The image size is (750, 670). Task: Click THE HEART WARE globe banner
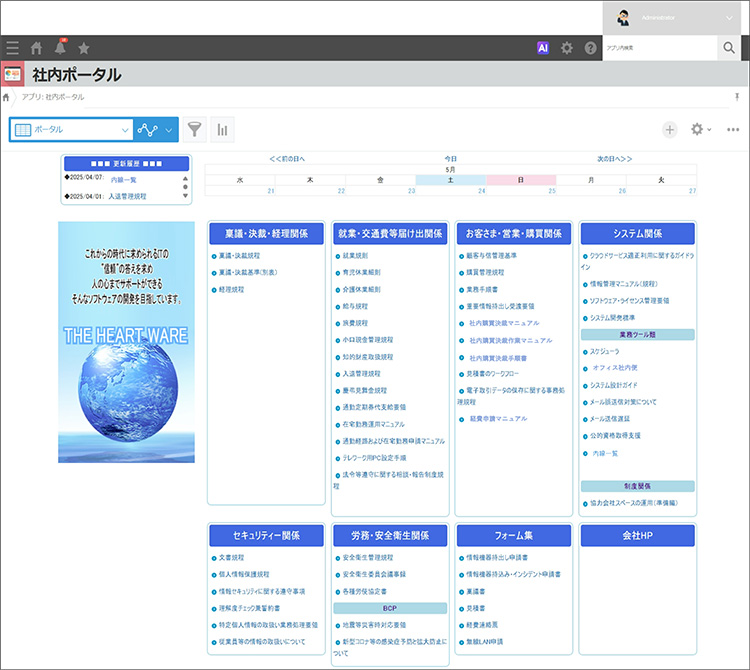pos(126,342)
